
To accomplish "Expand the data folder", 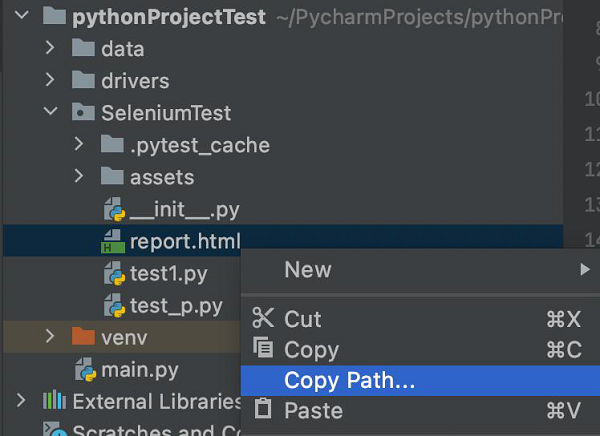I will coord(50,49).
